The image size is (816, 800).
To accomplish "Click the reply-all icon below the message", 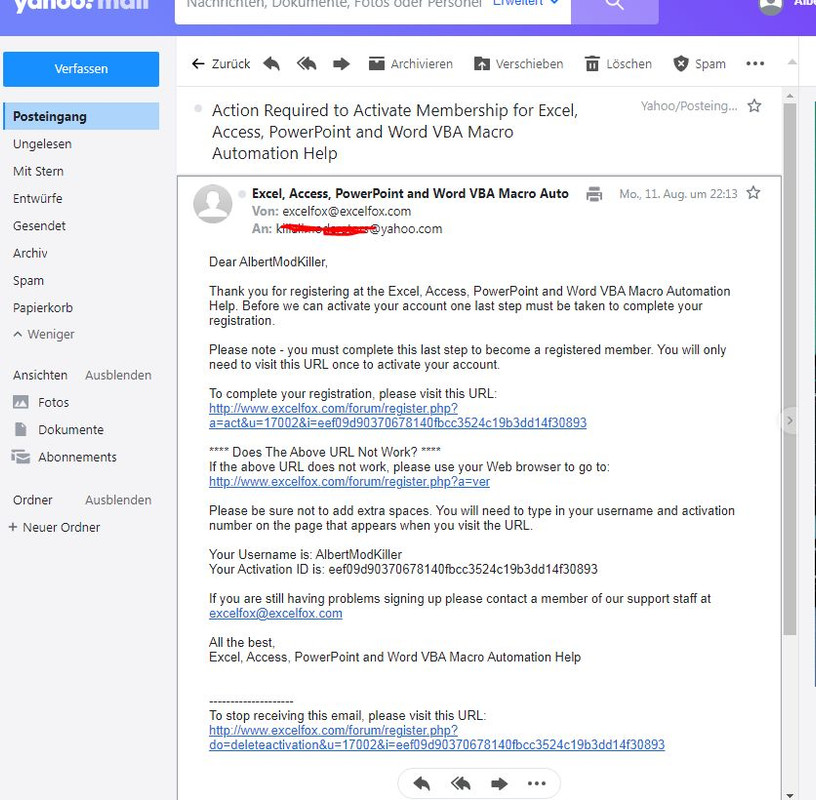I will pyautogui.click(x=461, y=783).
